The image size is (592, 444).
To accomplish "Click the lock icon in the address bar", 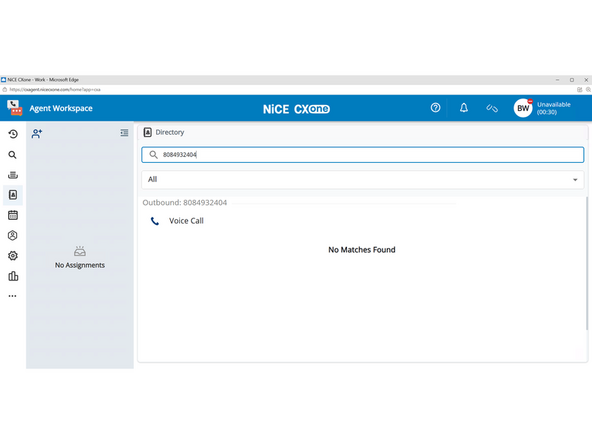I will tap(5, 90).
